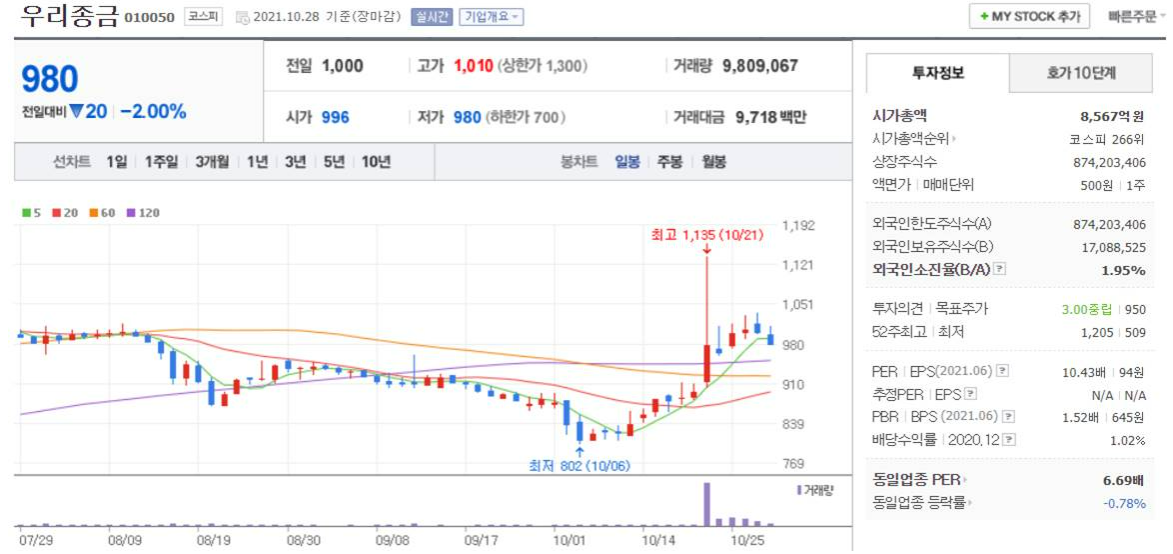This screenshot has height=554, width=1173.
Task: Click the -2.00% change rate
Action: pos(153,112)
